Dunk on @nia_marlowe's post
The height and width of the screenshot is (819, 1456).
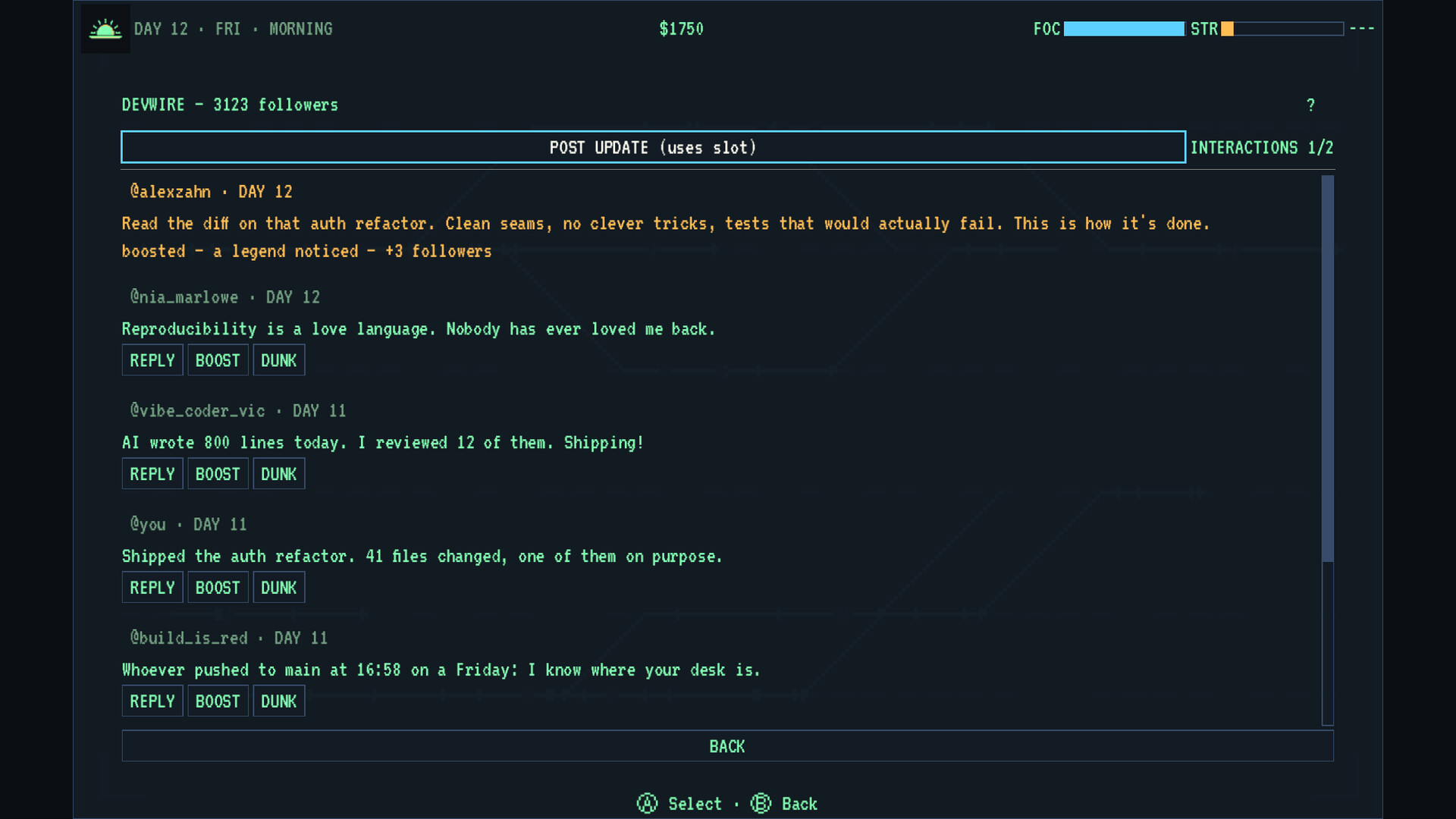click(x=279, y=360)
